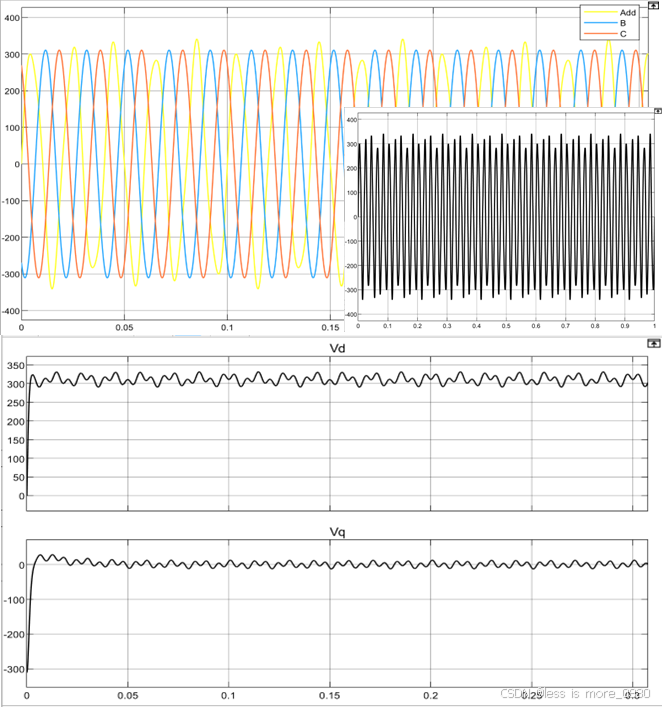The width and height of the screenshot is (662, 707).
Task: Click the 'Vq' plot title
Action: click(x=337, y=532)
